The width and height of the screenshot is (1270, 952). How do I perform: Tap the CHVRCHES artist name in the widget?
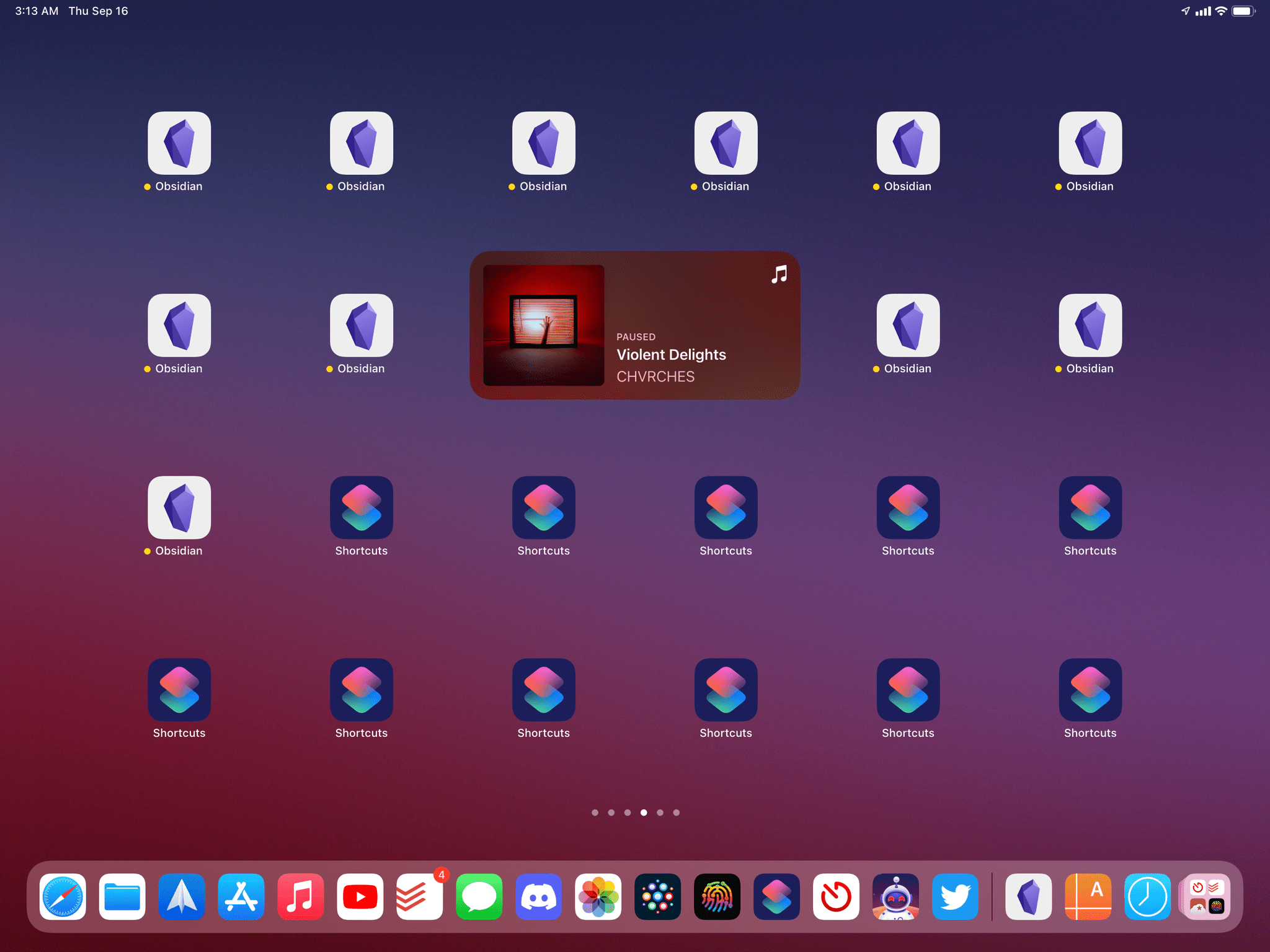click(655, 376)
